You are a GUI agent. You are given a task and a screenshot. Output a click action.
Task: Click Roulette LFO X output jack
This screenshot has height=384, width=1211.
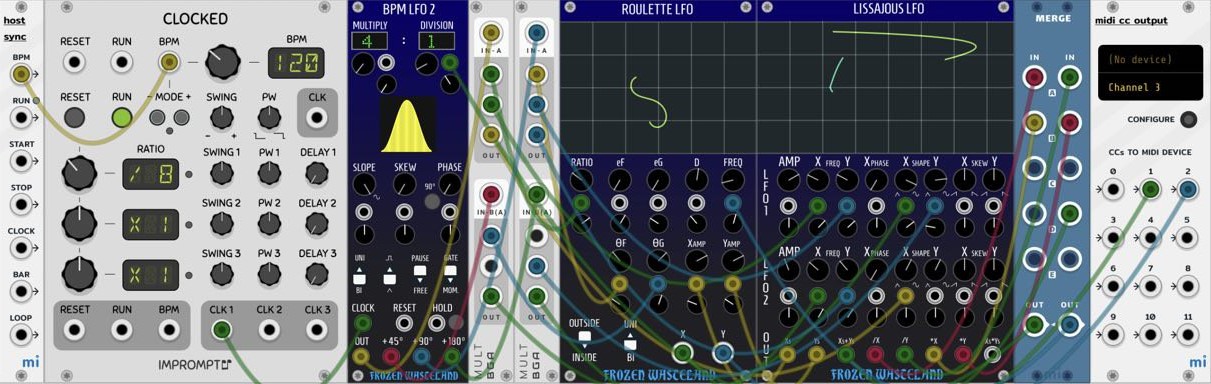click(x=682, y=352)
